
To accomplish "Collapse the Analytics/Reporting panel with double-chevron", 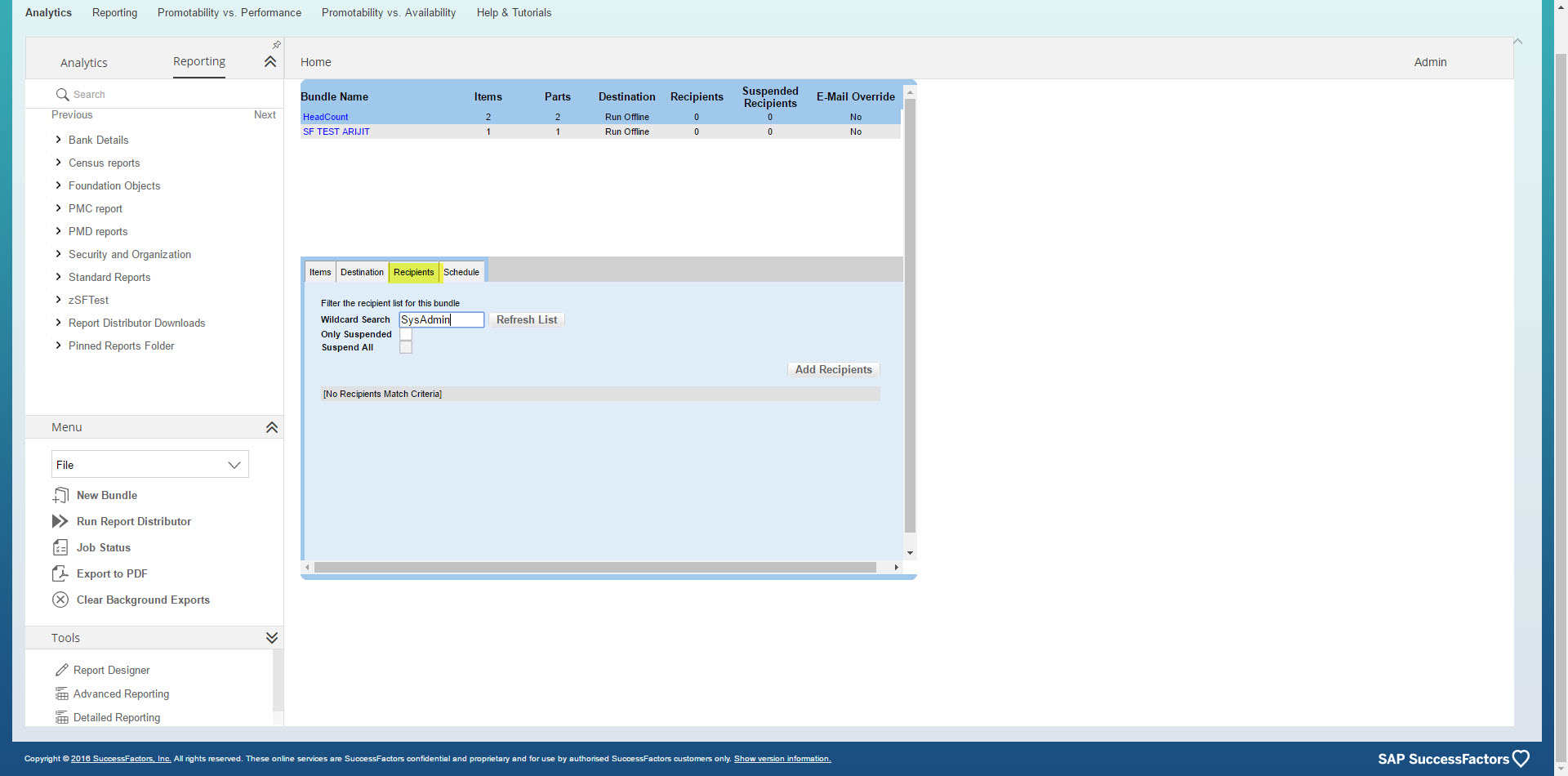I will [x=270, y=62].
